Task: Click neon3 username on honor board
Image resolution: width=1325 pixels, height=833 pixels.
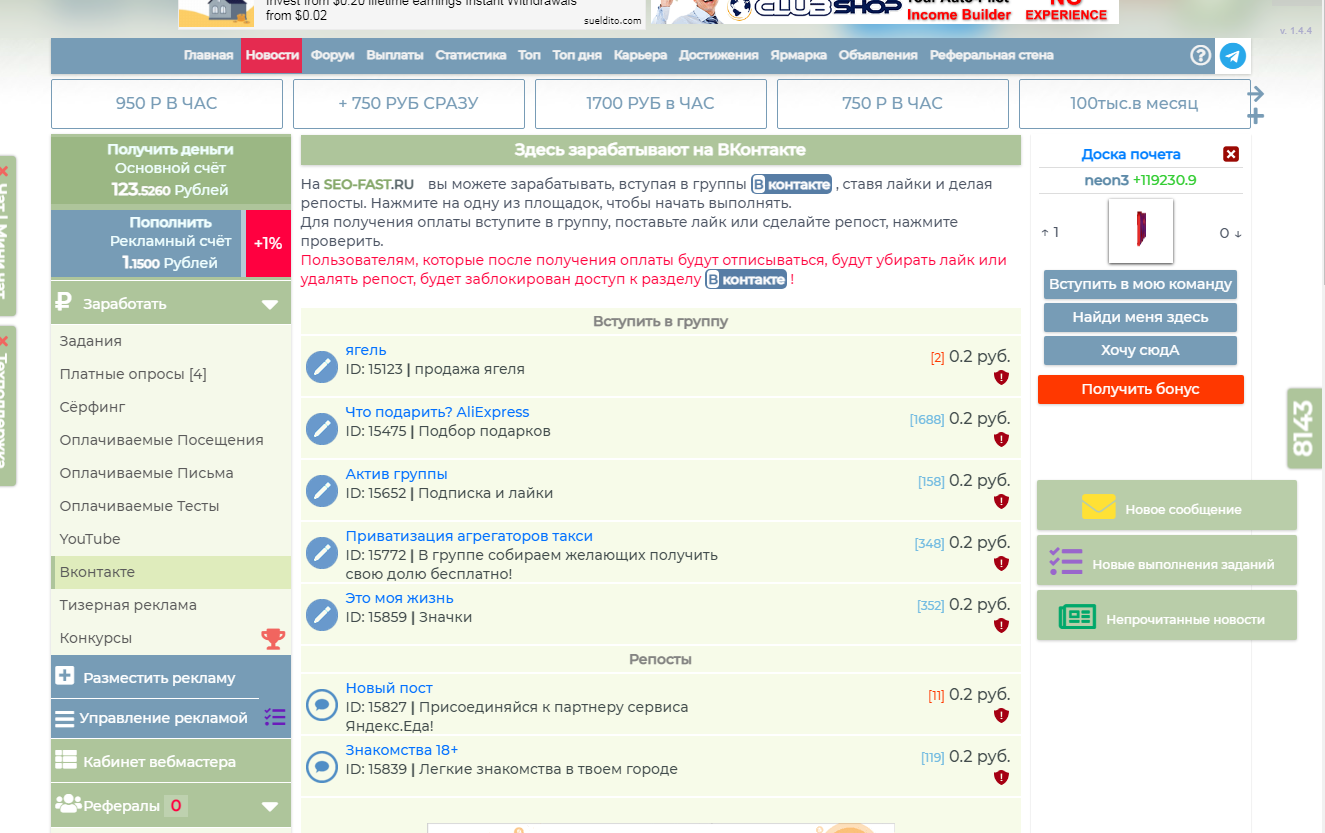Action: [1106, 181]
